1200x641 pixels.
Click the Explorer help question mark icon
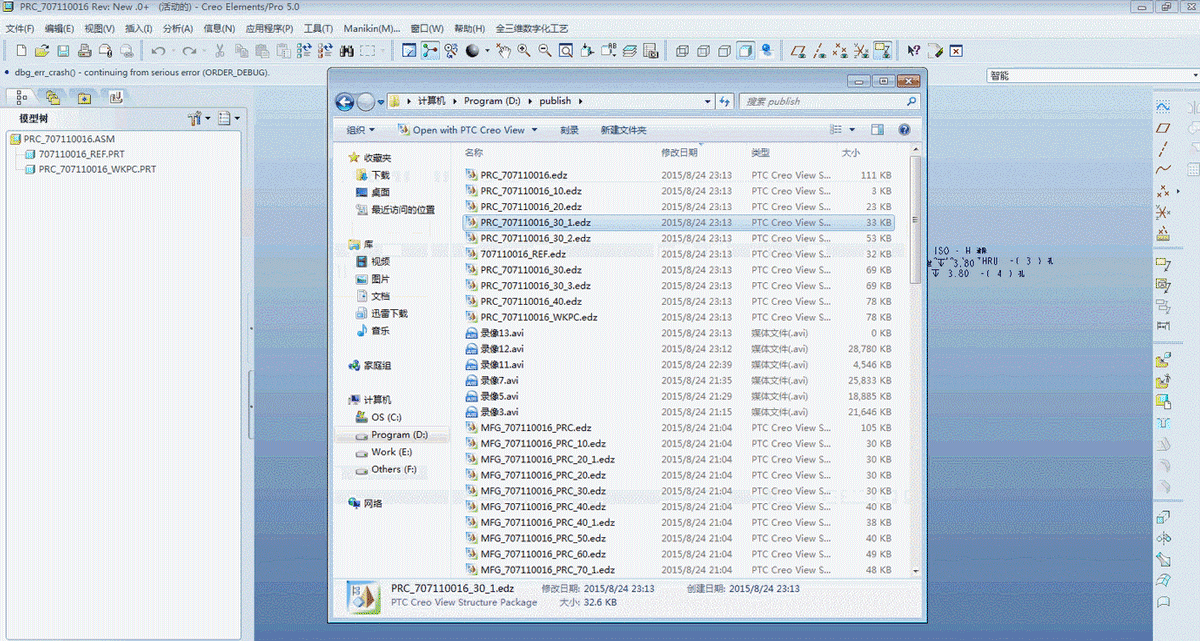click(x=904, y=130)
